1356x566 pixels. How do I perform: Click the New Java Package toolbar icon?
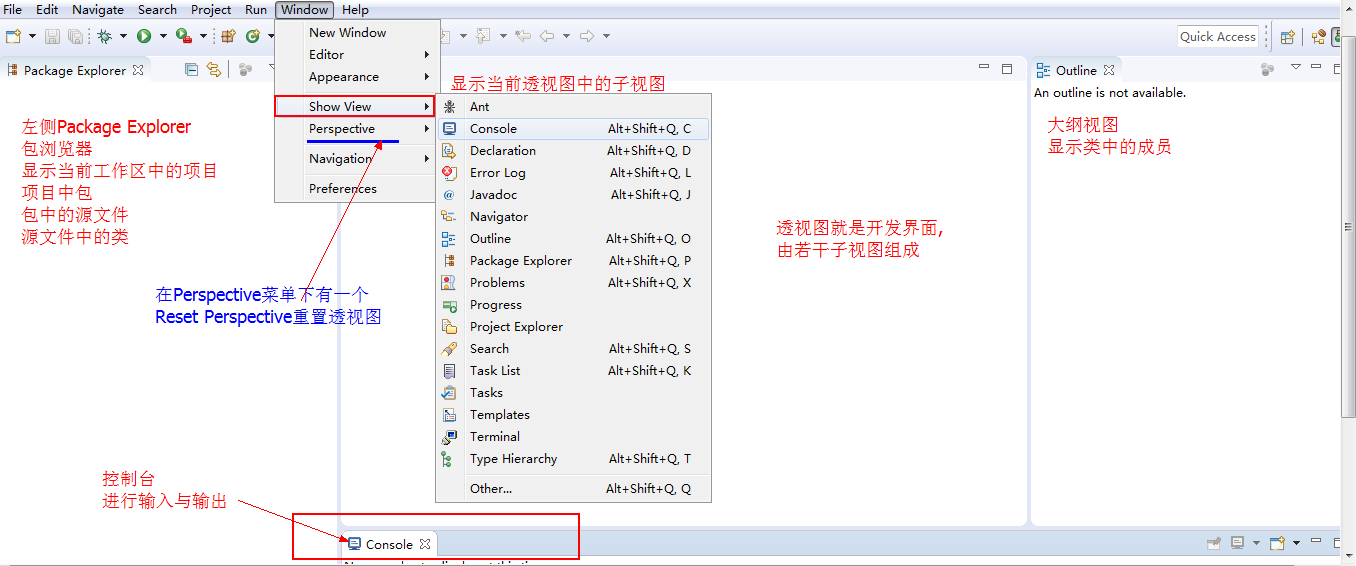228,36
